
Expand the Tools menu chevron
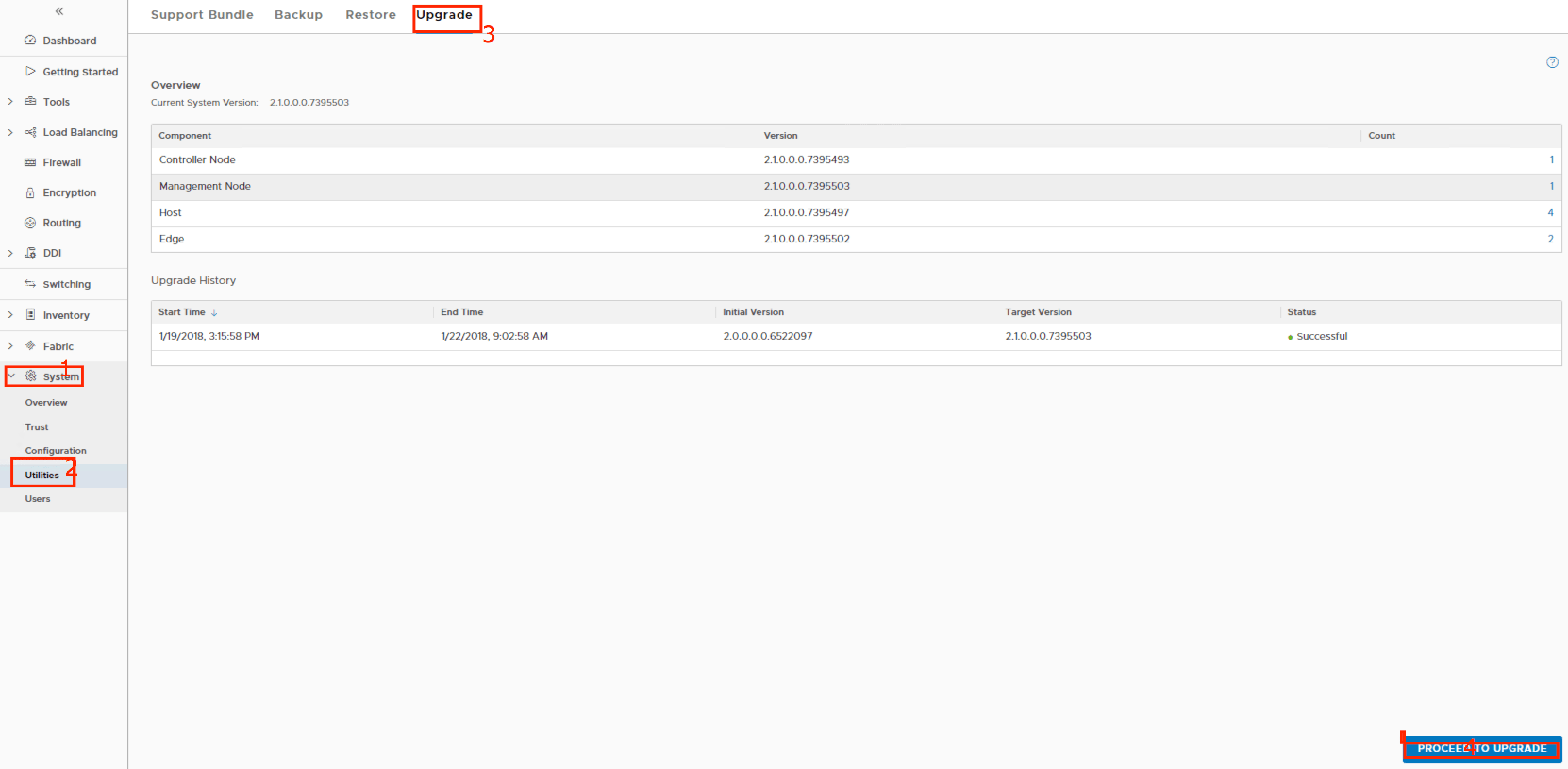pos(10,102)
